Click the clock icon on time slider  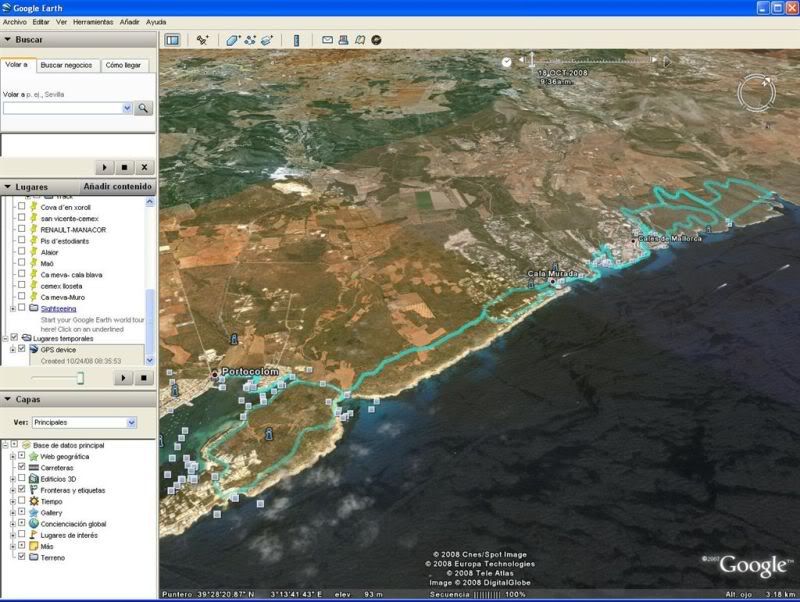pos(506,62)
